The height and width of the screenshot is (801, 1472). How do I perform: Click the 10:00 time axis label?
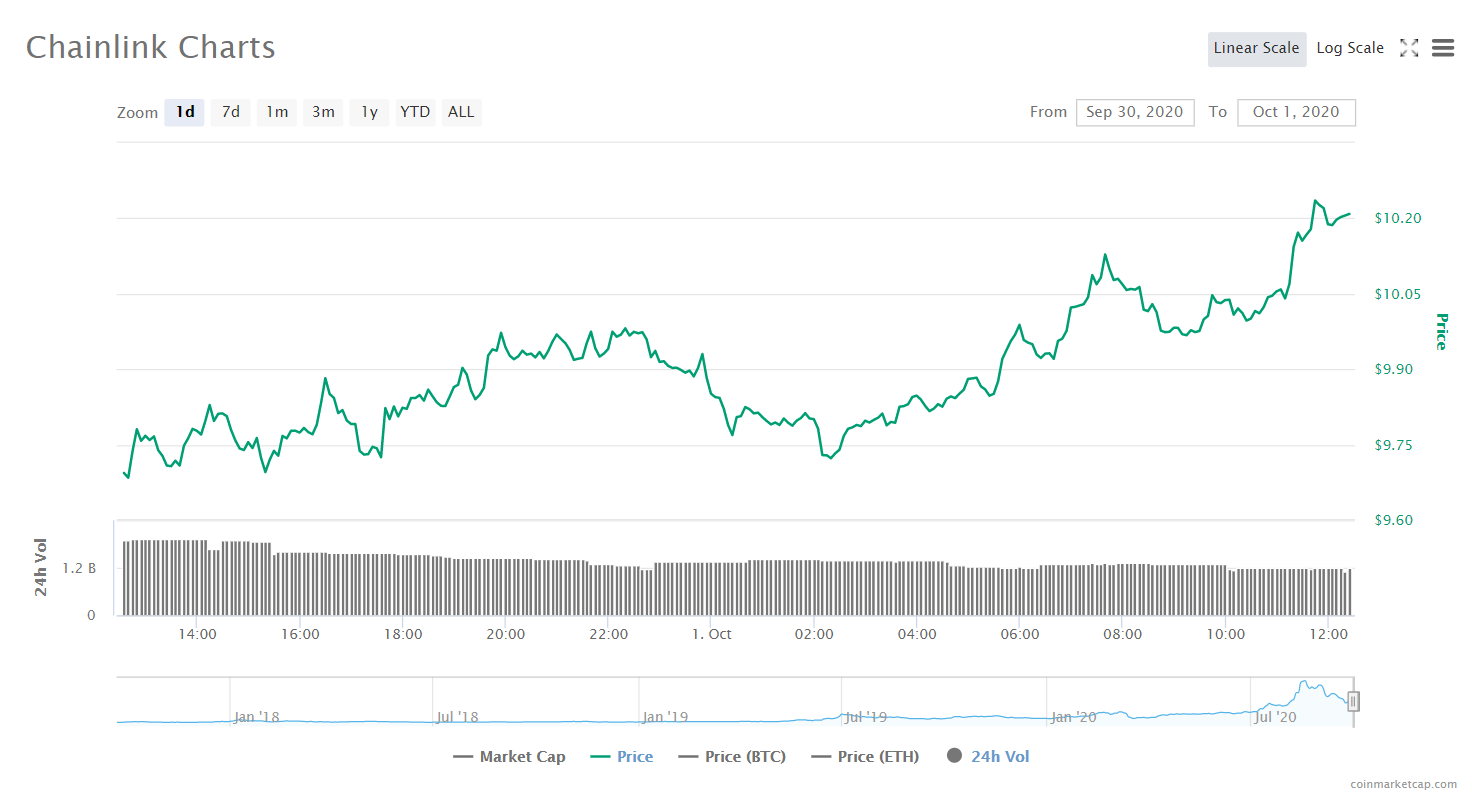[x=1226, y=634]
